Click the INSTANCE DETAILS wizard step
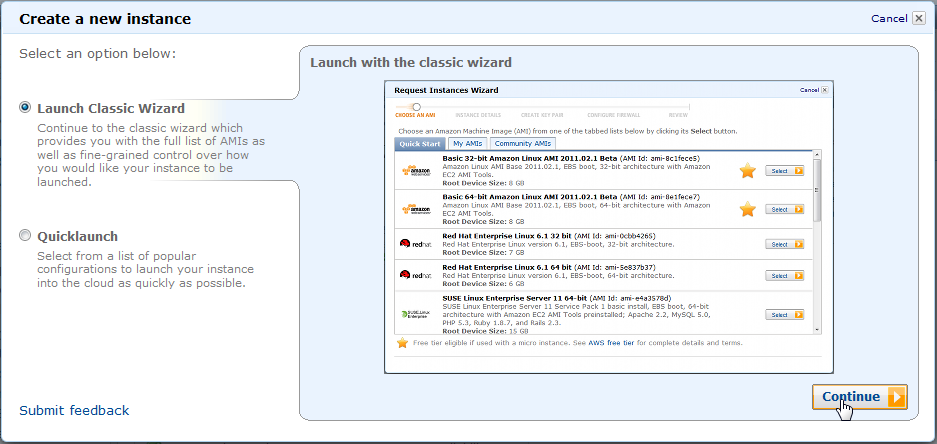 point(478,115)
